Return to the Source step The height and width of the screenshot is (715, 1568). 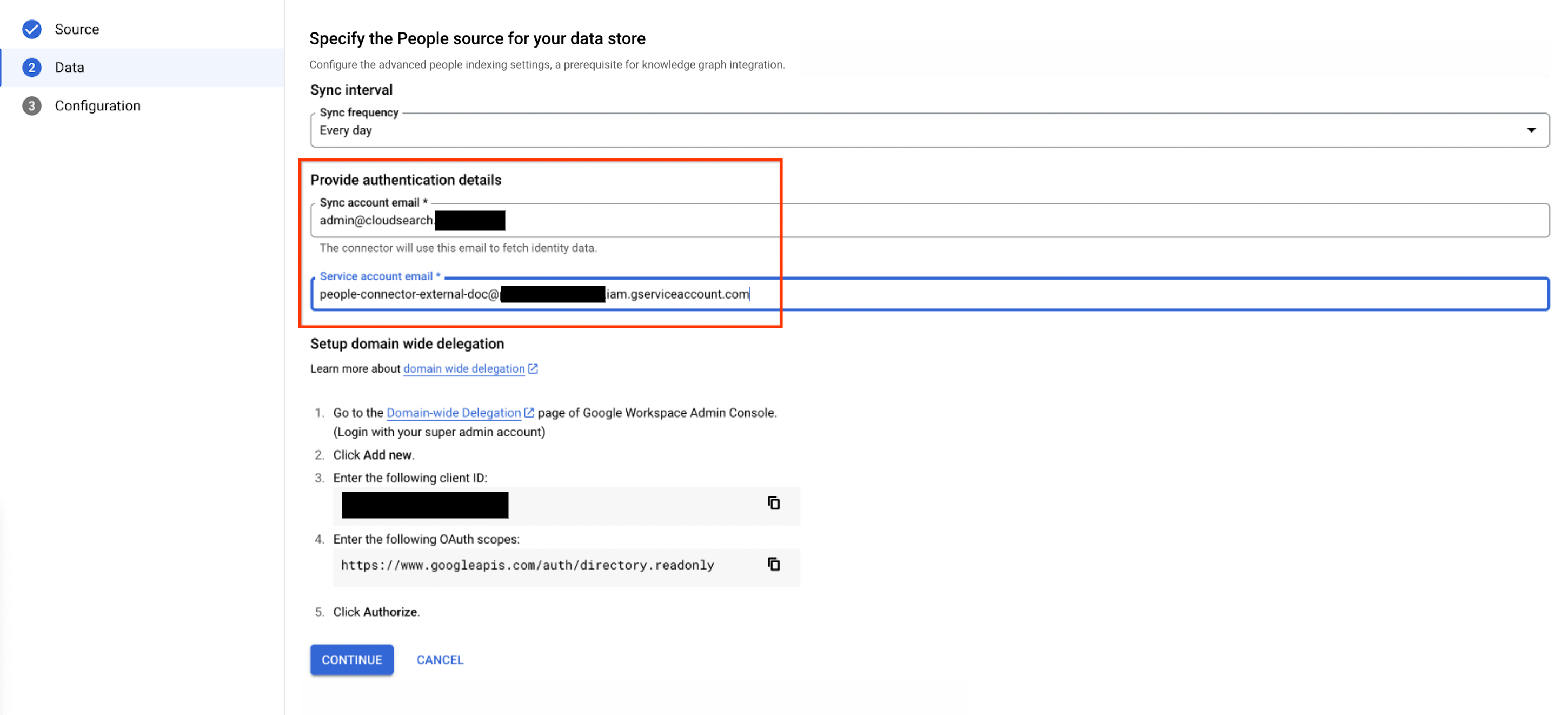click(x=77, y=28)
